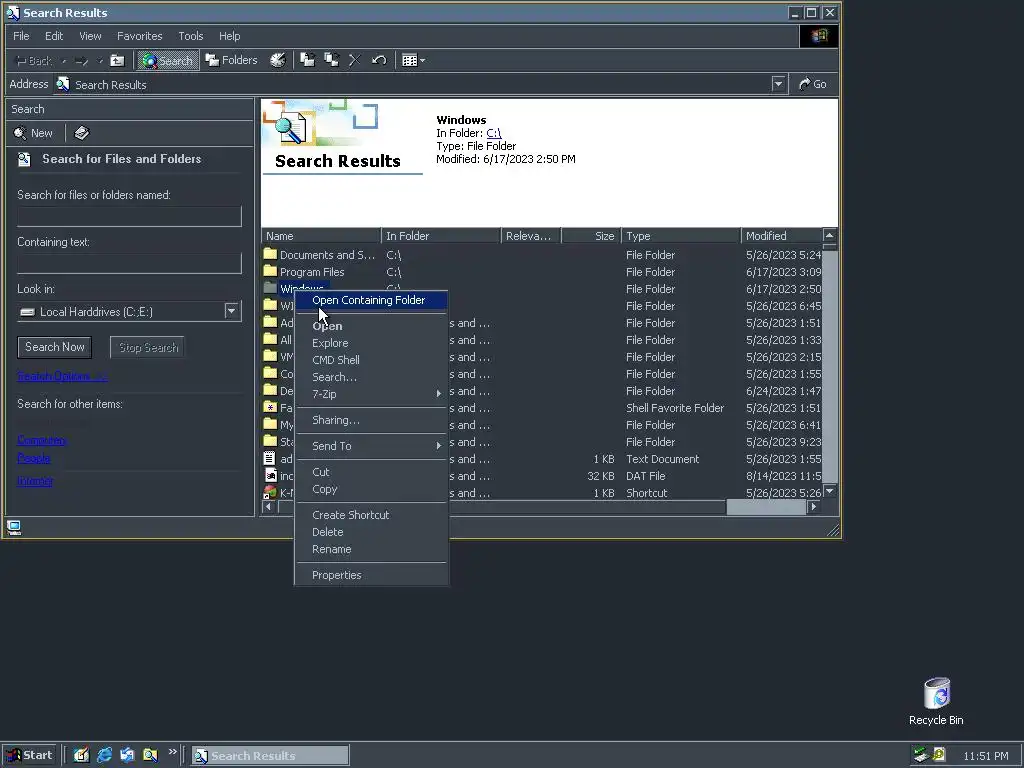Choose Explore in context menu
1024x768 pixels.
click(371, 343)
